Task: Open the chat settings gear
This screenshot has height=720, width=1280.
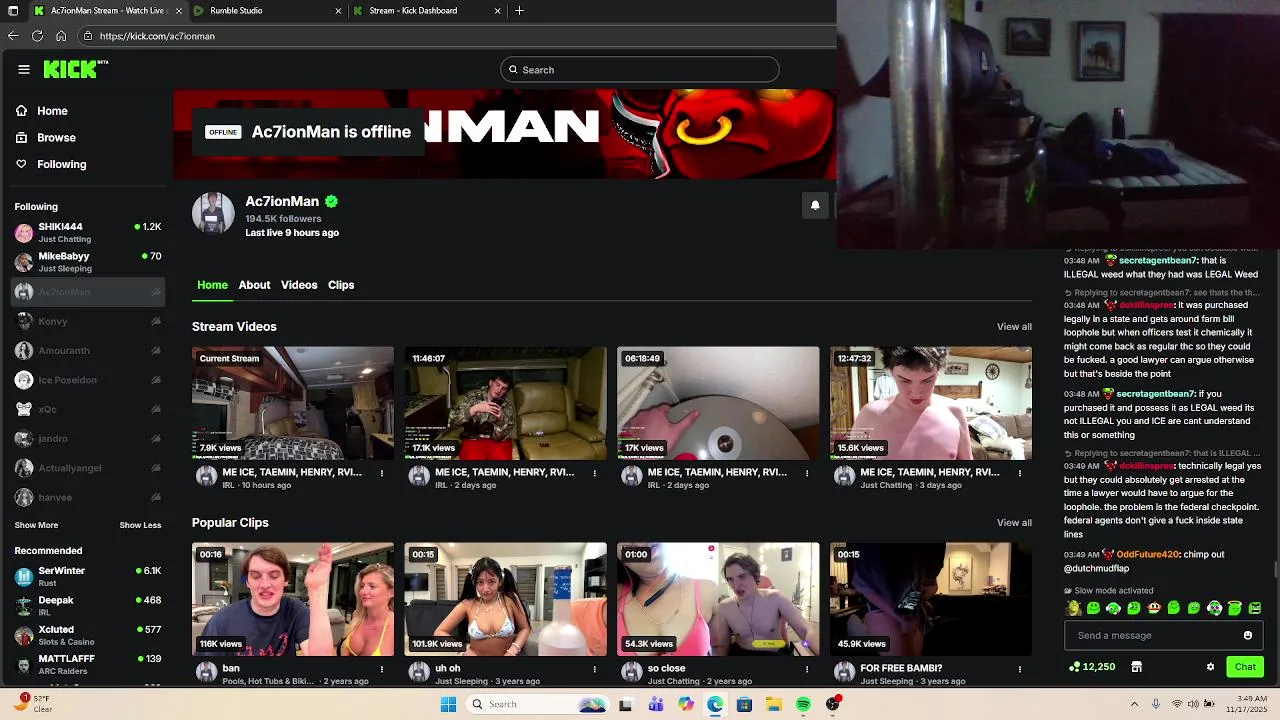Action: (x=1210, y=667)
